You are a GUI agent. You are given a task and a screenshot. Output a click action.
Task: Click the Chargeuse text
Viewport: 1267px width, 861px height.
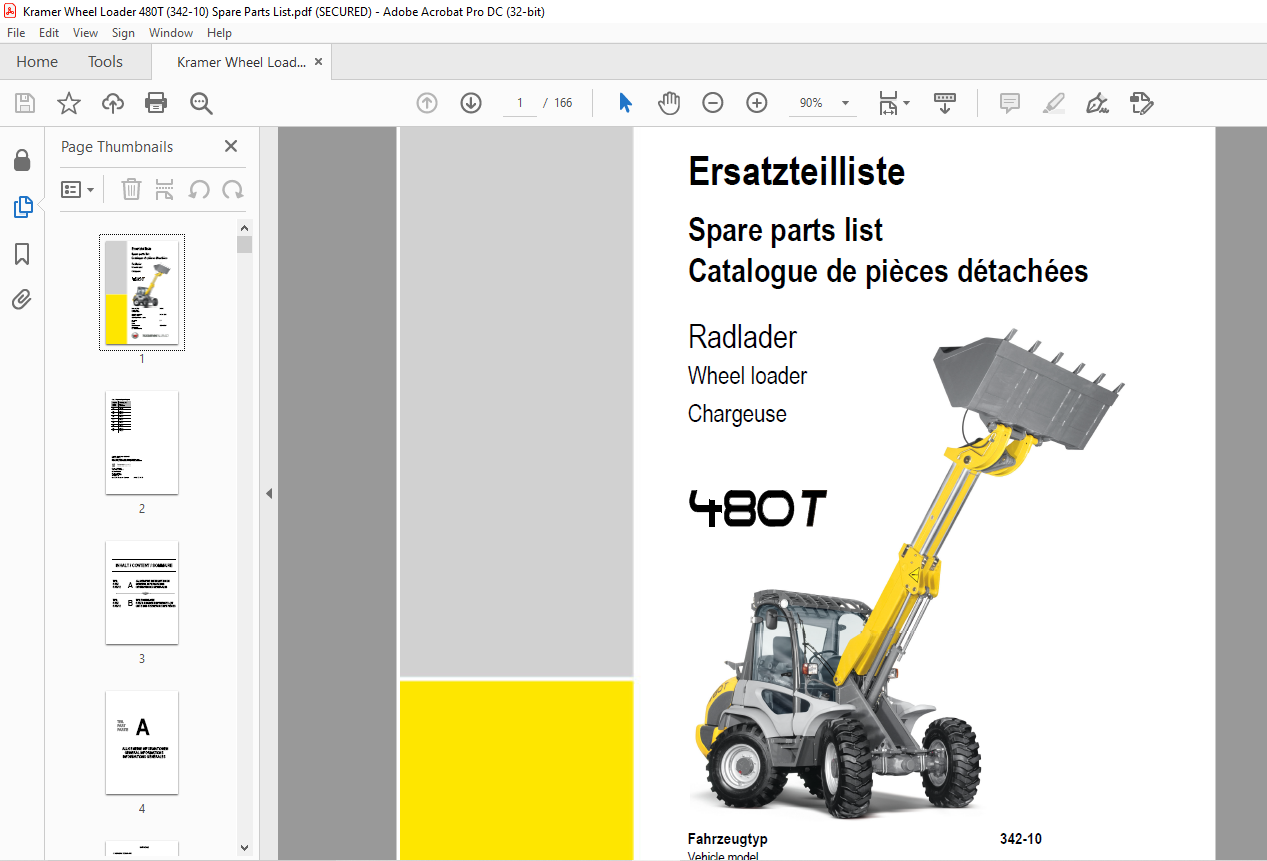click(x=737, y=414)
